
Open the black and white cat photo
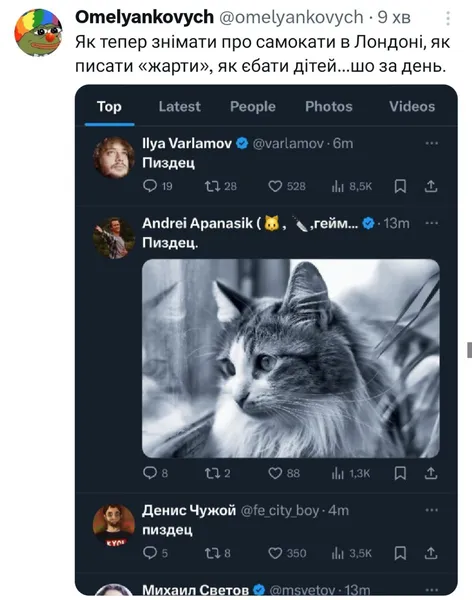coord(291,358)
